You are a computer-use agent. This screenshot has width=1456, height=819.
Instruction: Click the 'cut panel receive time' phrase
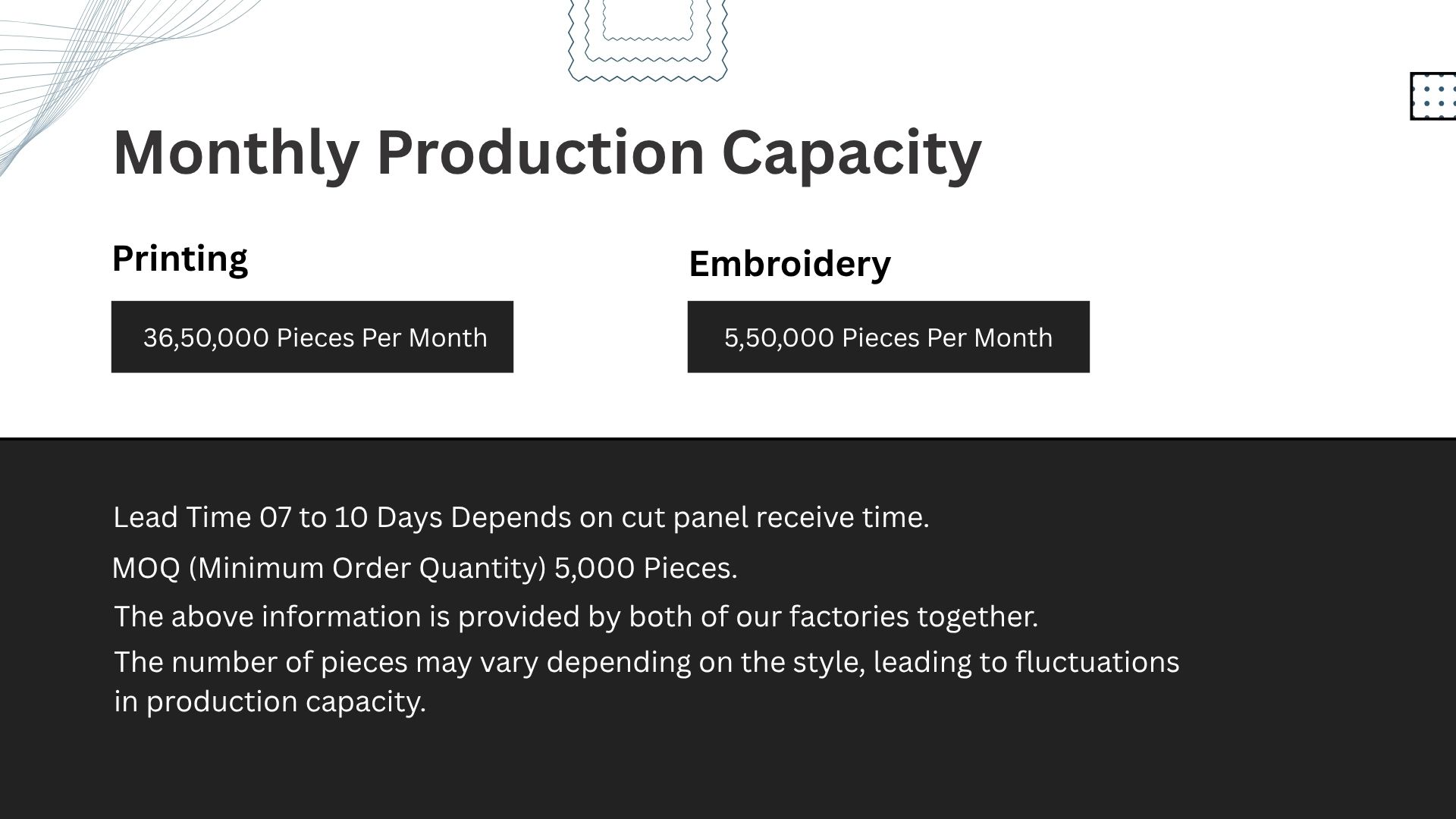pyautogui.click(x=775, y=517)
